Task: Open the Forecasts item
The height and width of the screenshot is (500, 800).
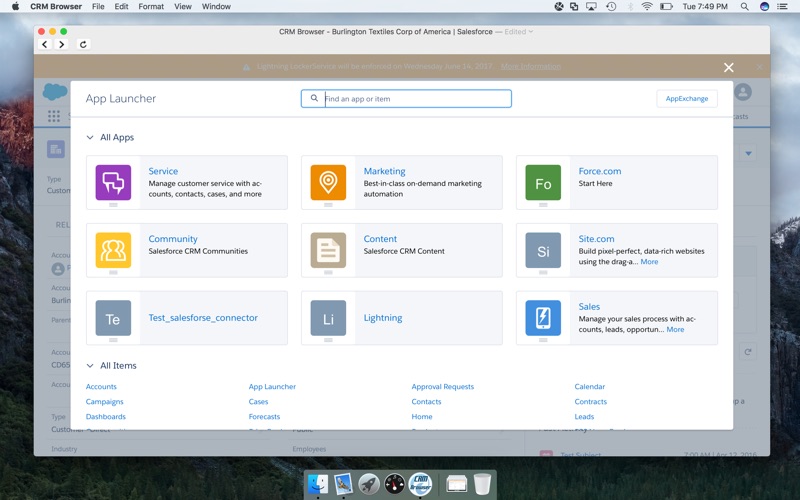Action: [264, 416]
